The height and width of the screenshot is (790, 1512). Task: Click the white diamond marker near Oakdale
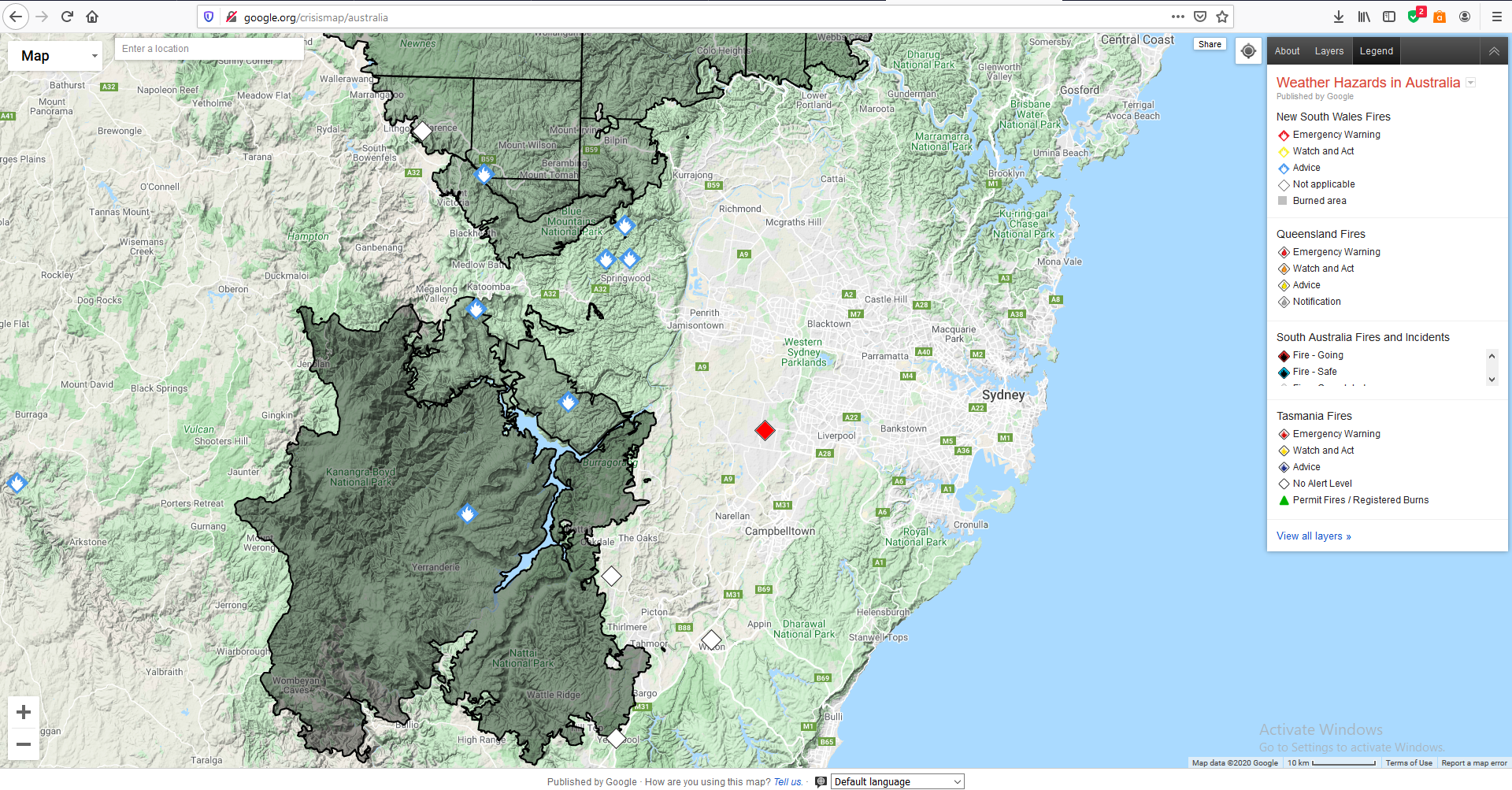(611, 577)
